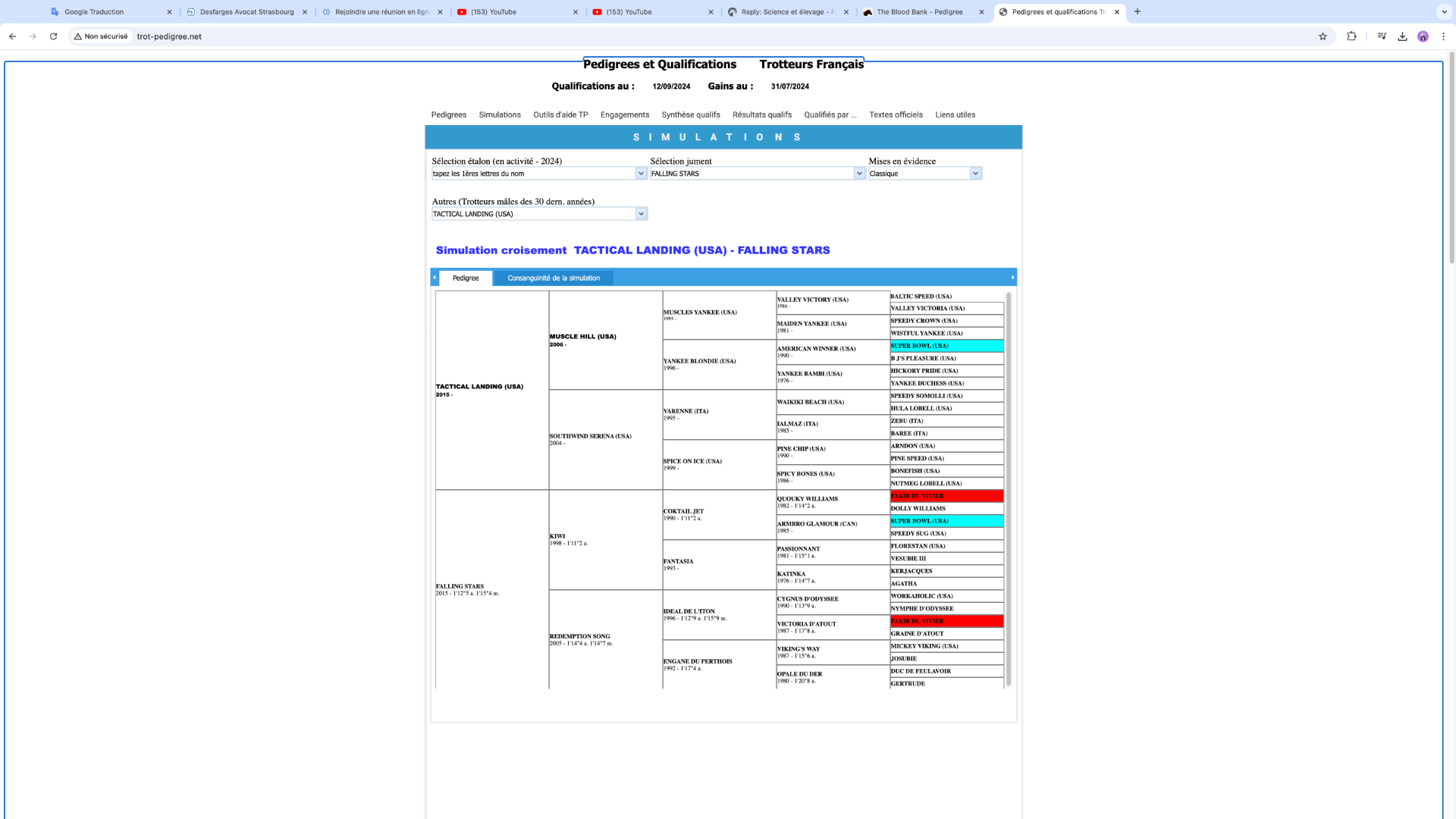Click the TACTICAL LANDING (USA) Autres field
The height and width of the screenshot is (819, 1456).
tap(533, 214)
